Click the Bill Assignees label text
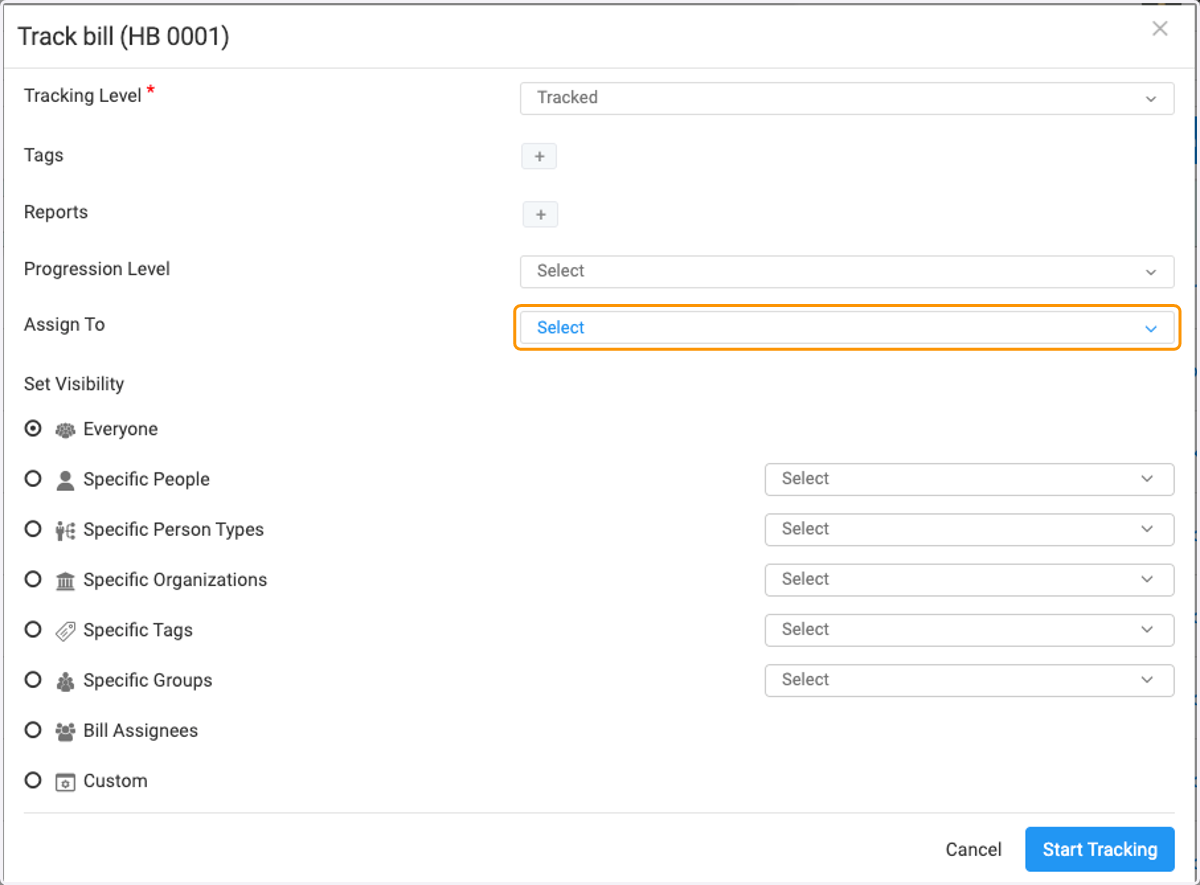The height and width of the screenshot is (885, 1200). click(x=141, y=731)
